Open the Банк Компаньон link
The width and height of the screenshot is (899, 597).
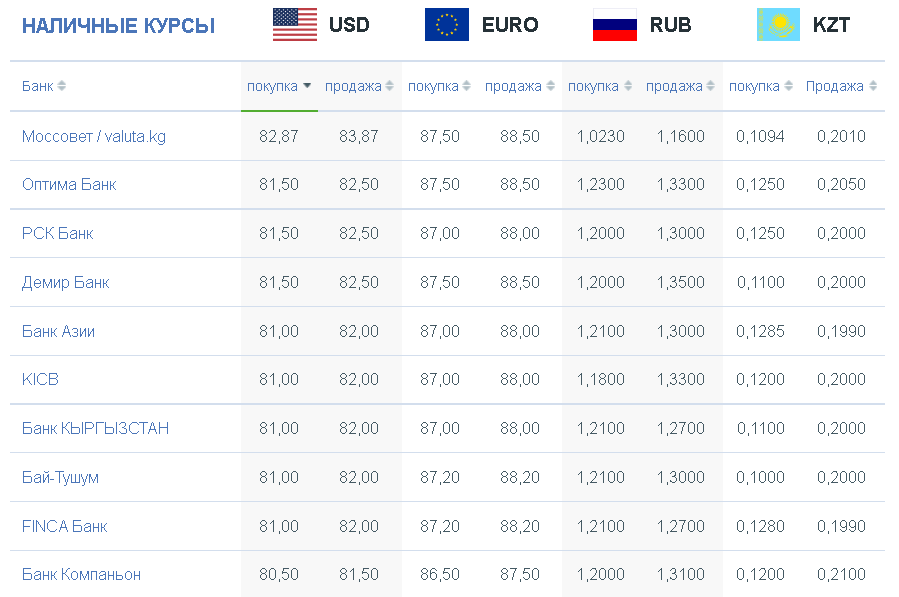(81, 575)
